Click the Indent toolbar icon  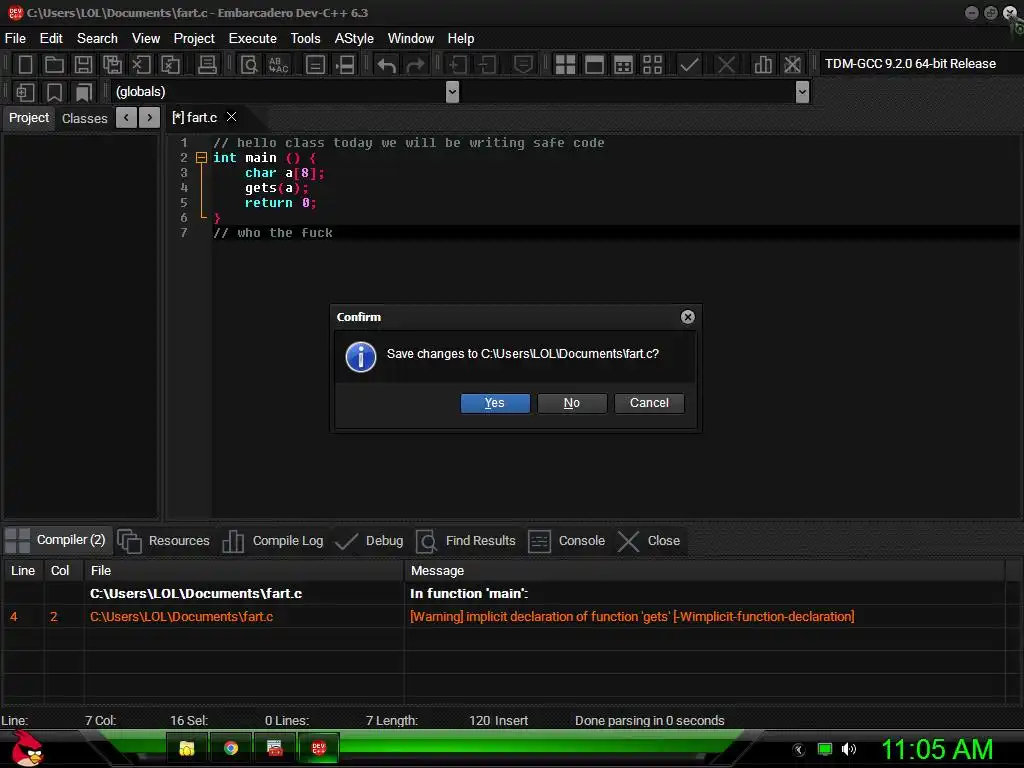pos(457,65)
